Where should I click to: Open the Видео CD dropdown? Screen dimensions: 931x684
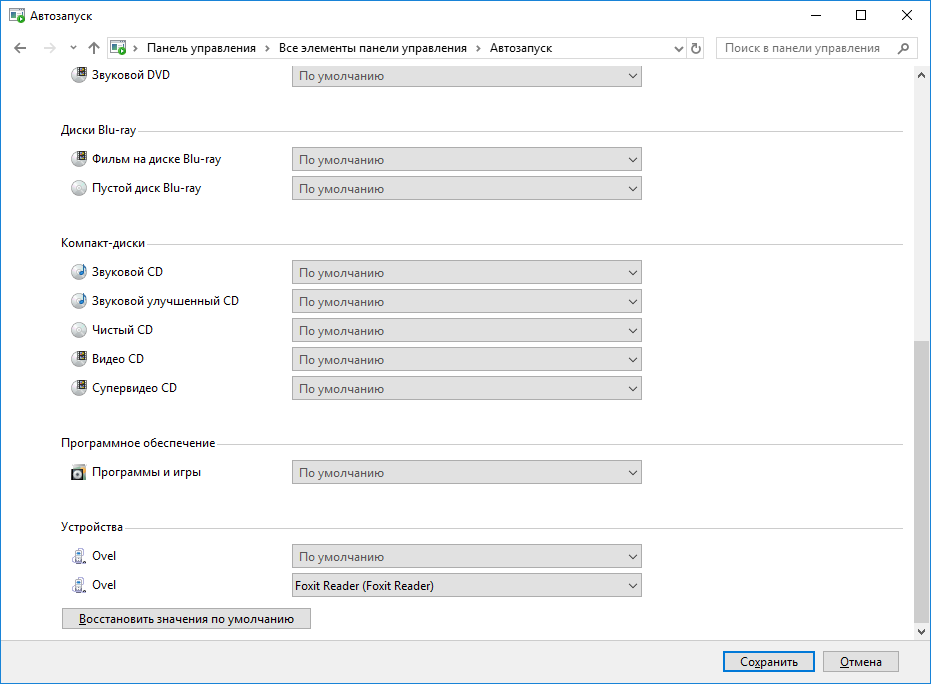[467, 360]
